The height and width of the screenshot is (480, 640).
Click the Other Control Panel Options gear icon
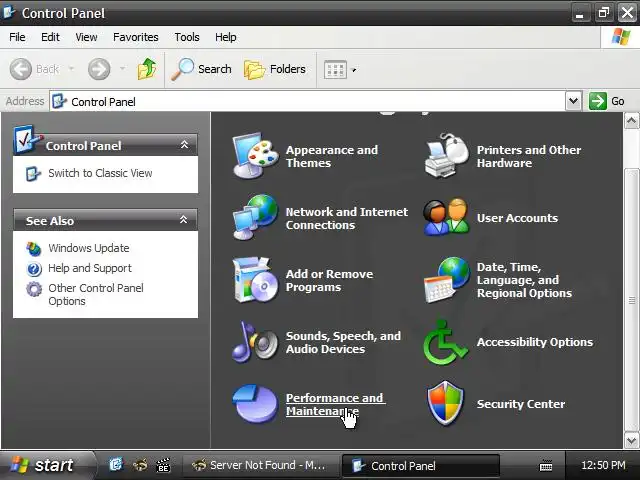[x=34, y=289]
